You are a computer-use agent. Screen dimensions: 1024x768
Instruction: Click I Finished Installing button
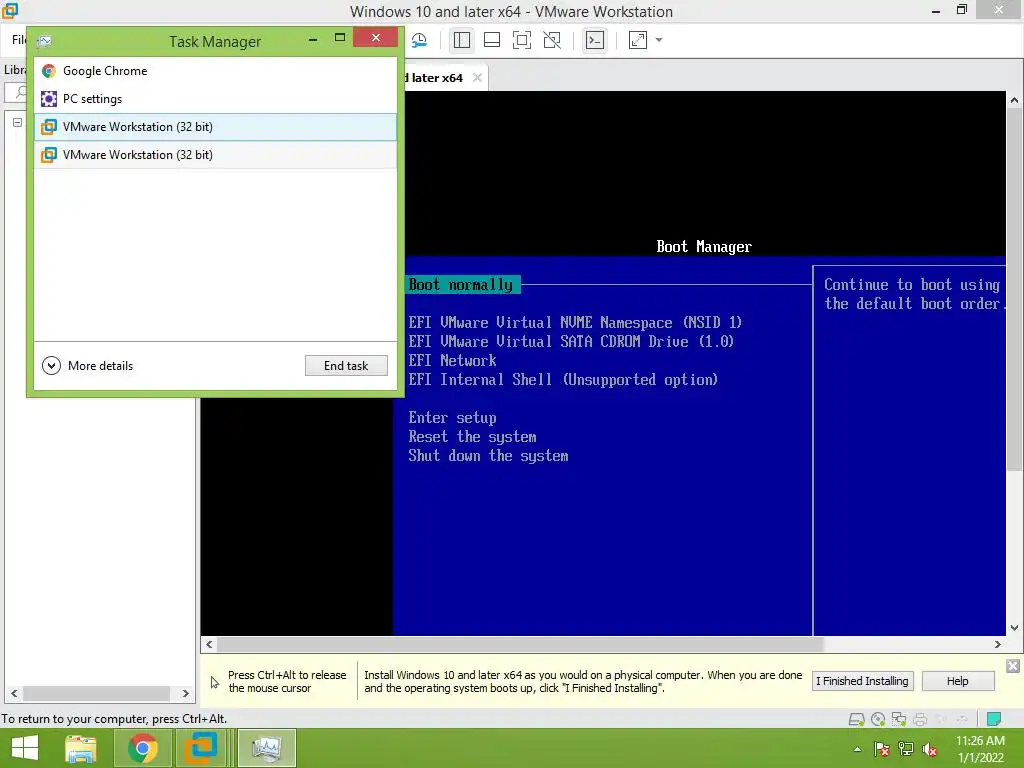tap(862, 681)
